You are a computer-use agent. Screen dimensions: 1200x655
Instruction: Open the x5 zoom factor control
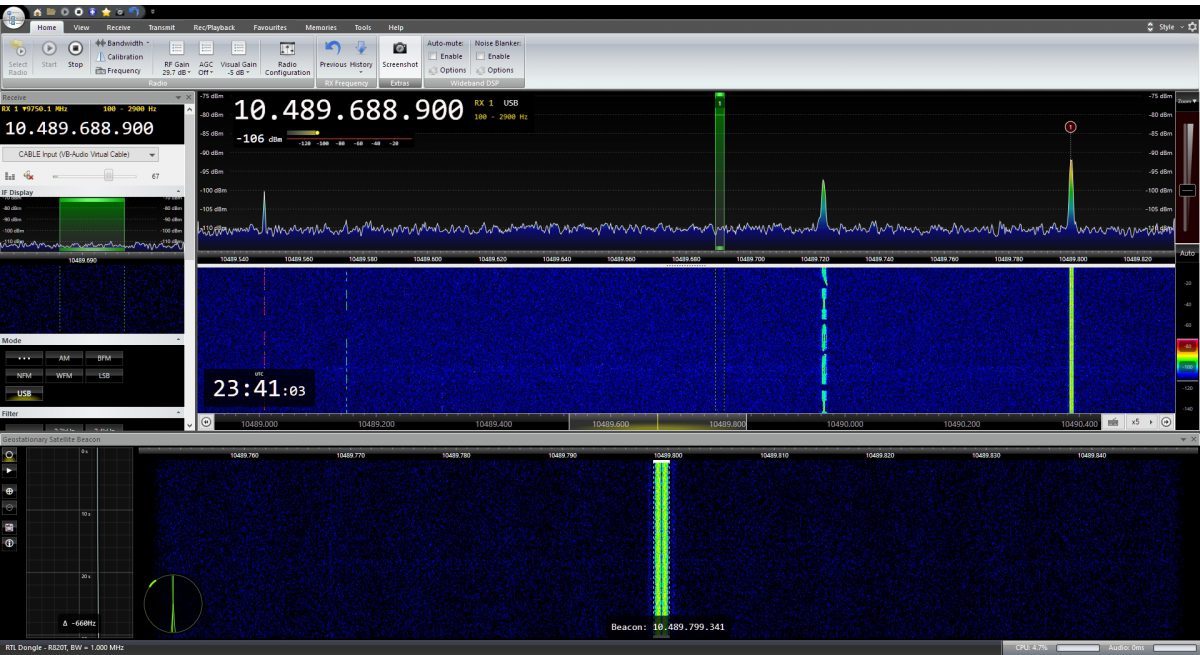(1139, 422)
